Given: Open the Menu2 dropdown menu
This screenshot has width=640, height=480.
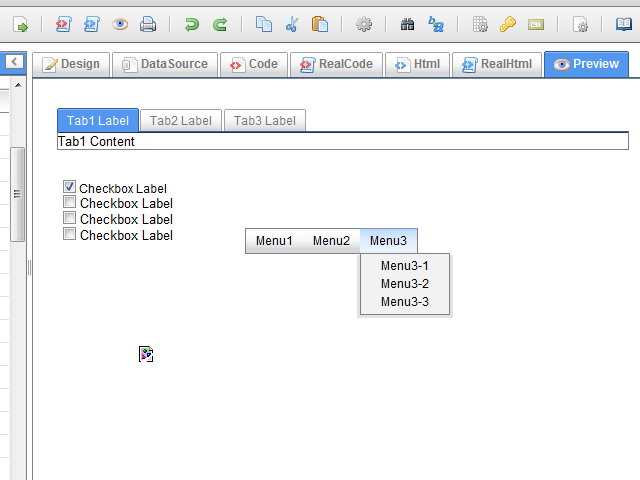Looking at the screenshot, I should (331, 241).
